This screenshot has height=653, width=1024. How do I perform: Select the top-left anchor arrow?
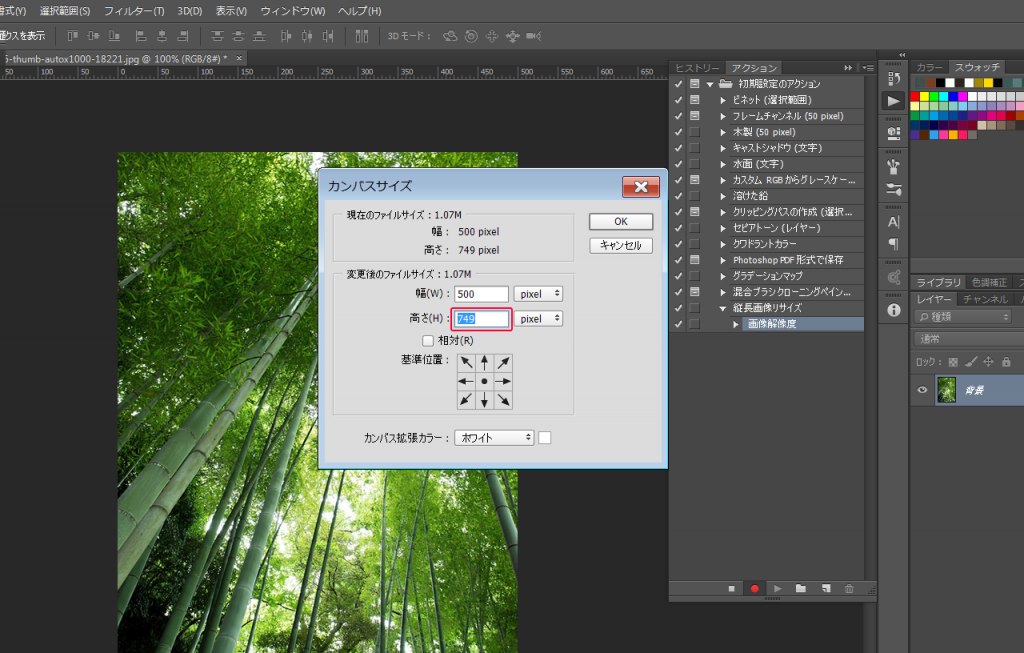tap(466, 362)
